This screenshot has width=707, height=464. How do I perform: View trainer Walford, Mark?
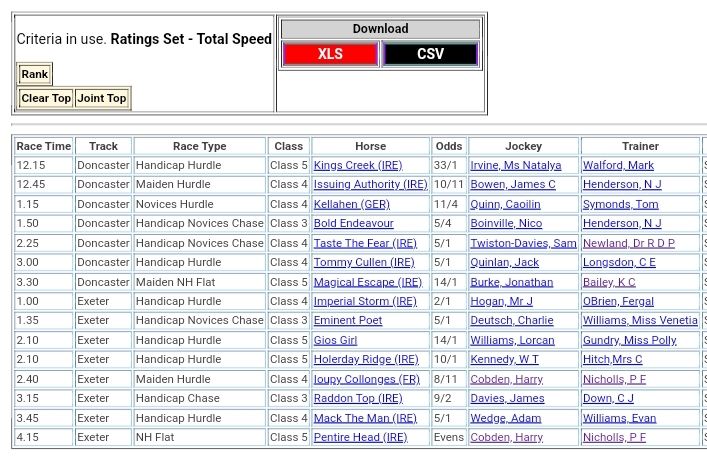click(x=618, y=165)
